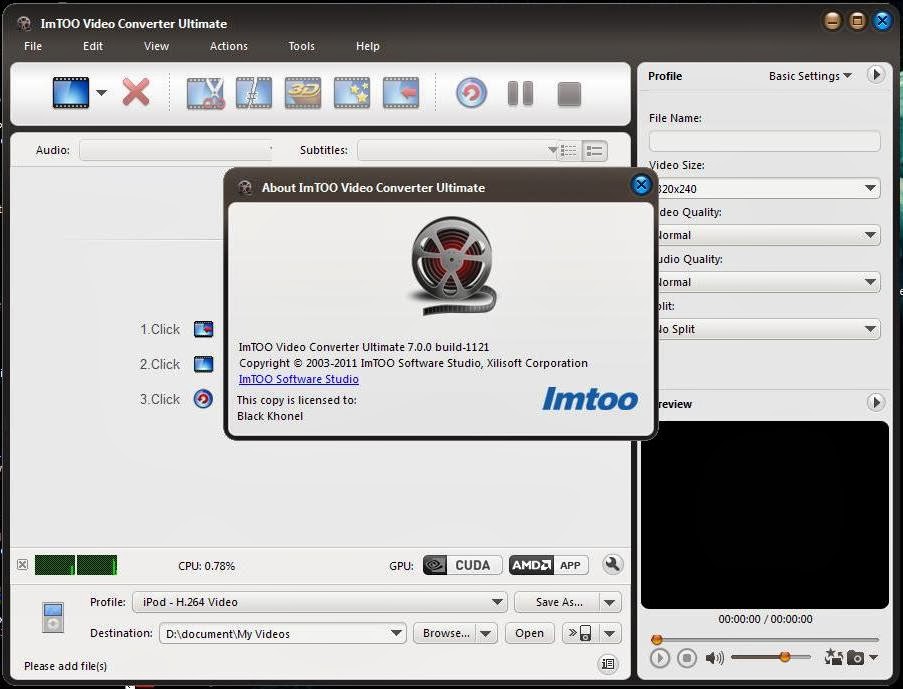Viewport: 903px width, 689px height.
Task: Mute the preview speaker icon
Action: (x=715, y=658)
